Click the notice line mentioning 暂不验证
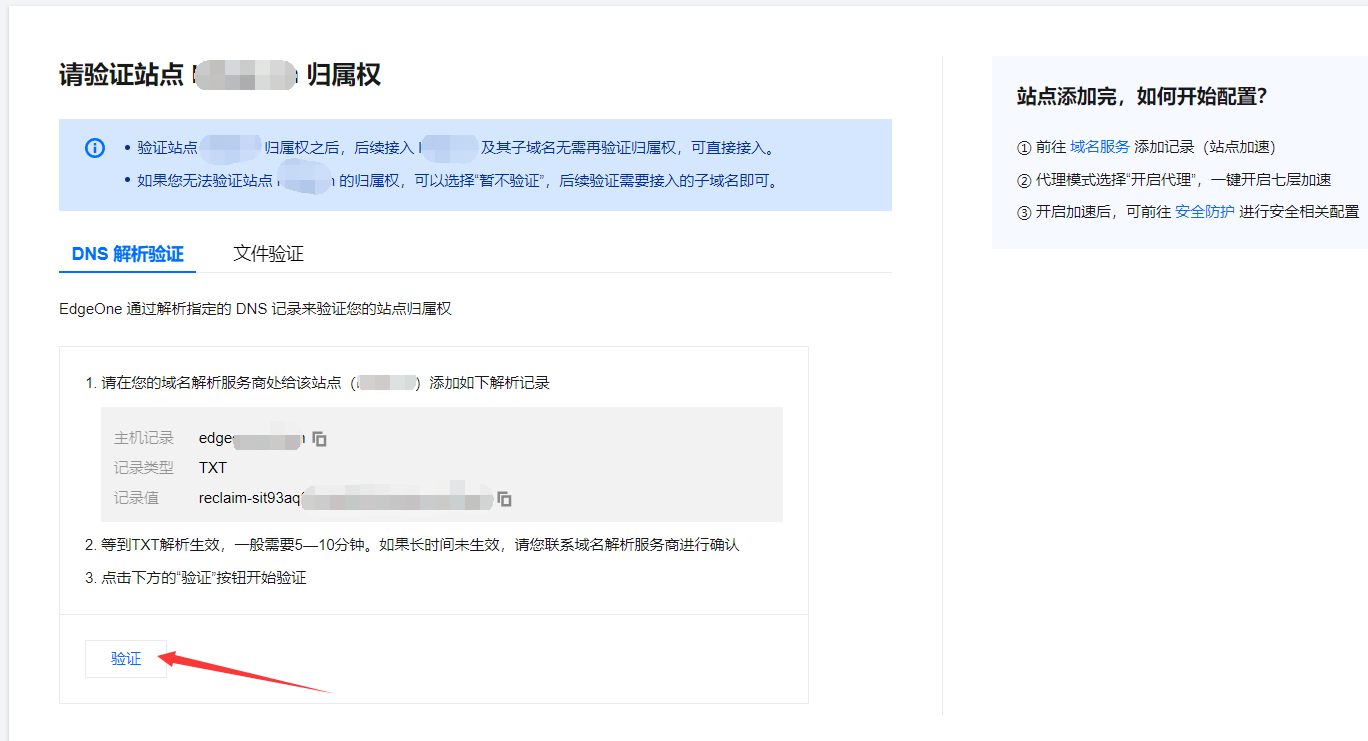 458,181
